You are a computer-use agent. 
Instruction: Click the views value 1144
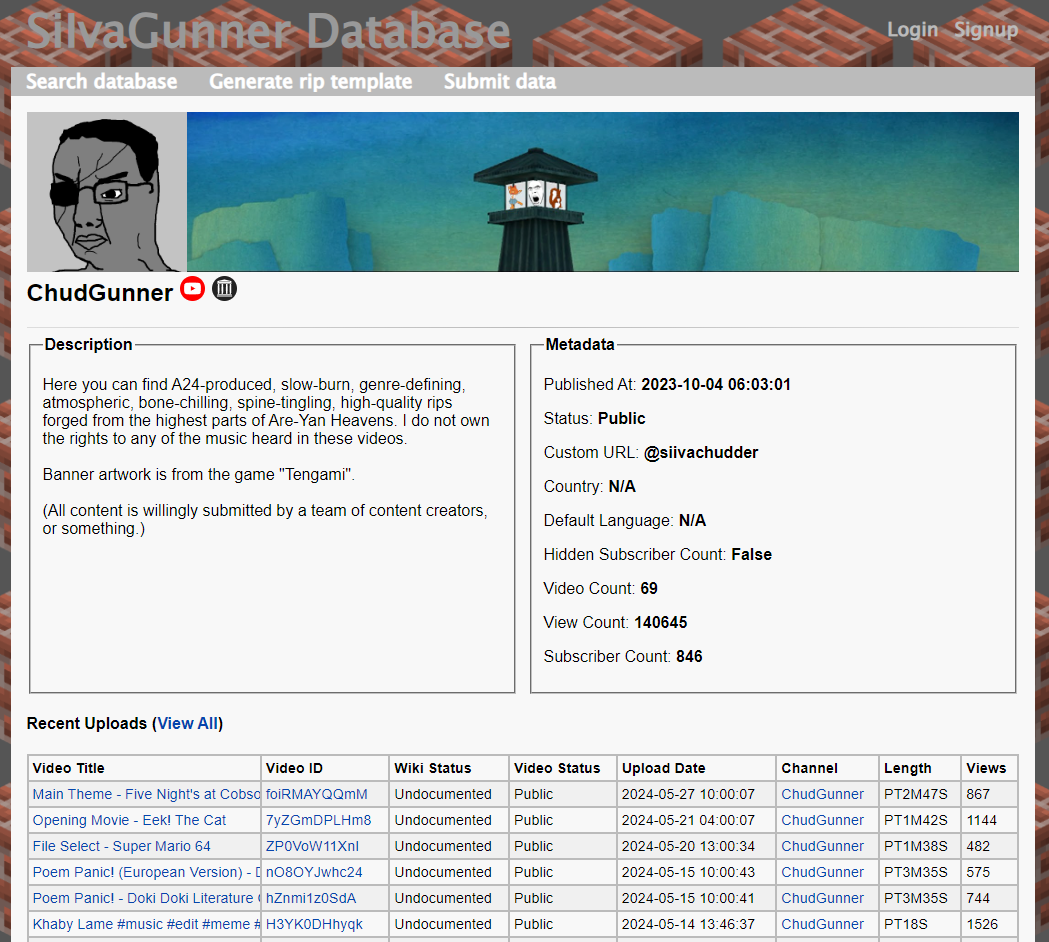click(x=981, y=820)
